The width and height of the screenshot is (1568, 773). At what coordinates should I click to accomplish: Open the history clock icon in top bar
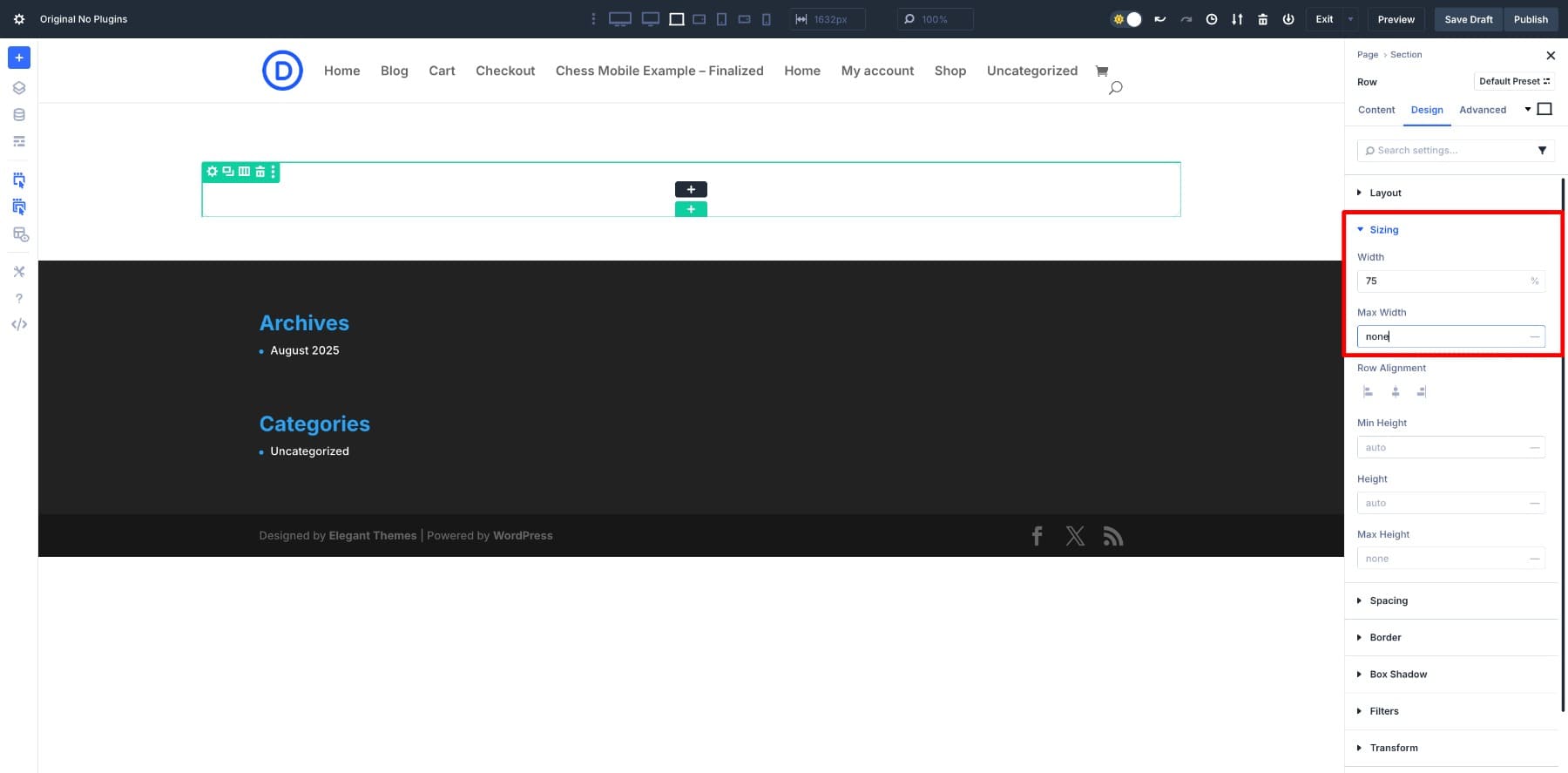(1211, 19)
